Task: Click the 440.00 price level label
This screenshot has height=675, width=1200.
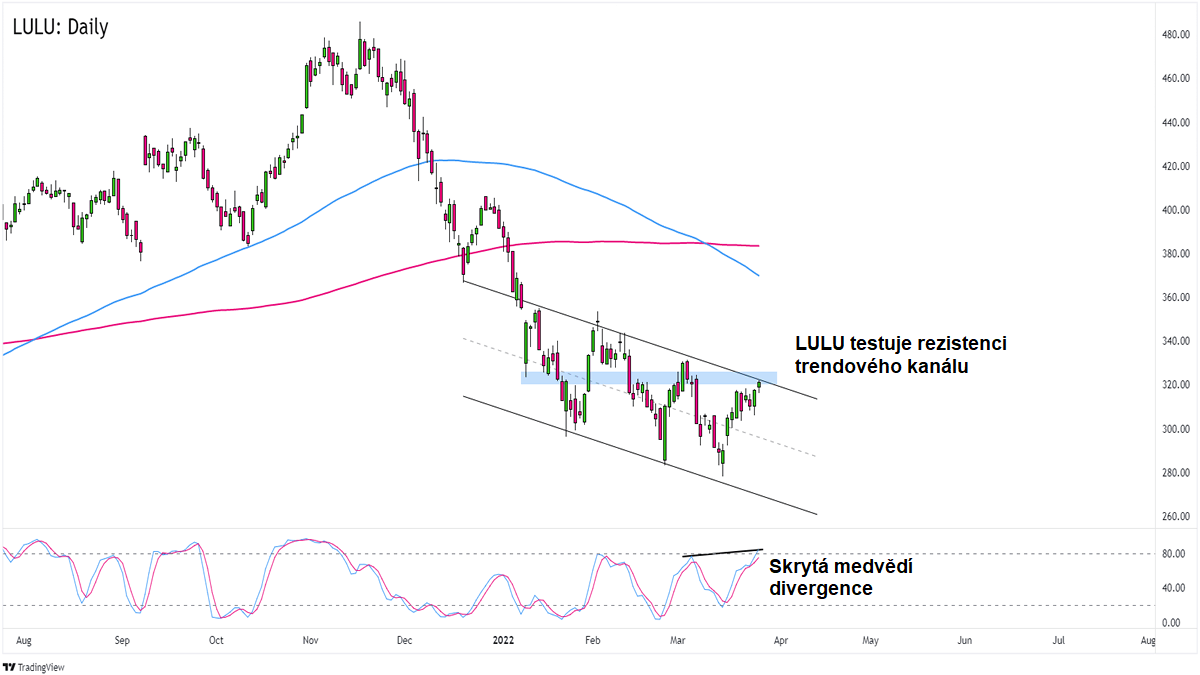Action: pos(1174,122)
